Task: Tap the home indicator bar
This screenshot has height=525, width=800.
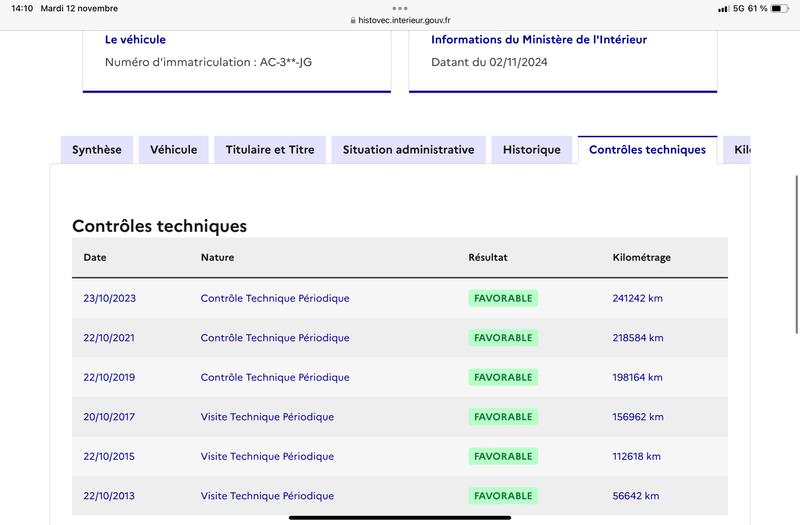Action: 400,517
